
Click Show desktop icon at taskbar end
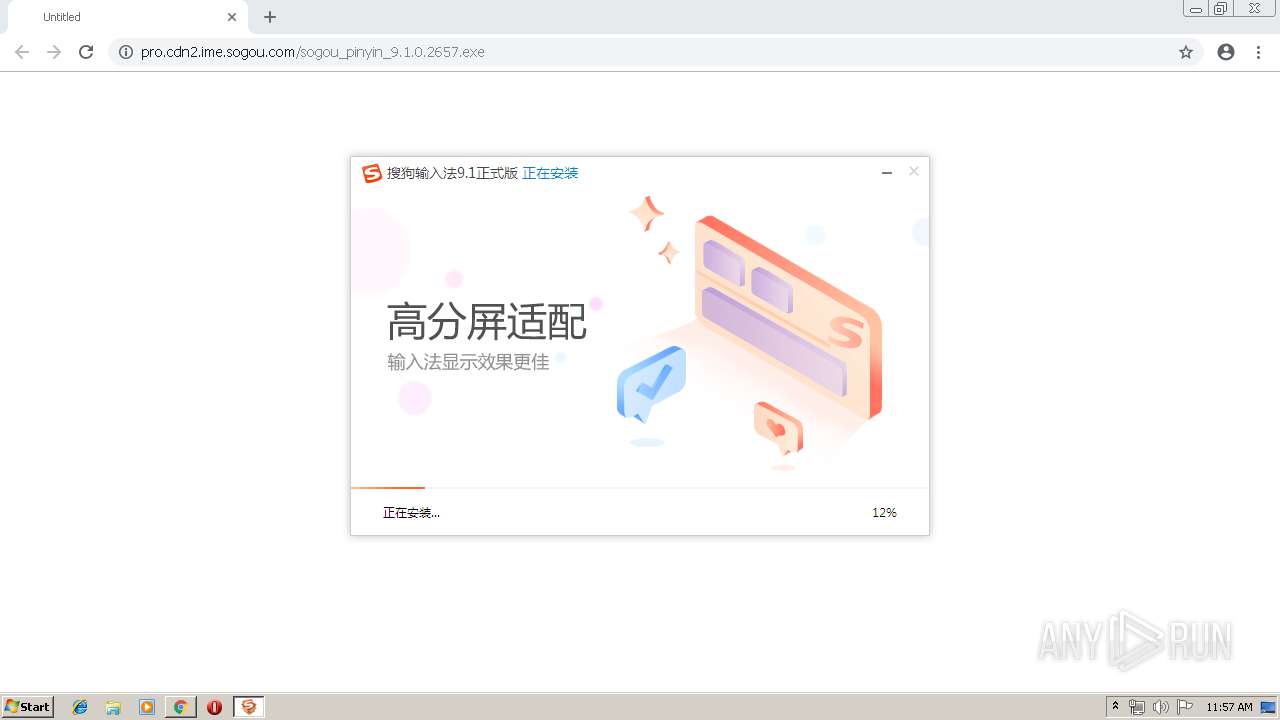pyautogui.click(x=1269, y=707)
